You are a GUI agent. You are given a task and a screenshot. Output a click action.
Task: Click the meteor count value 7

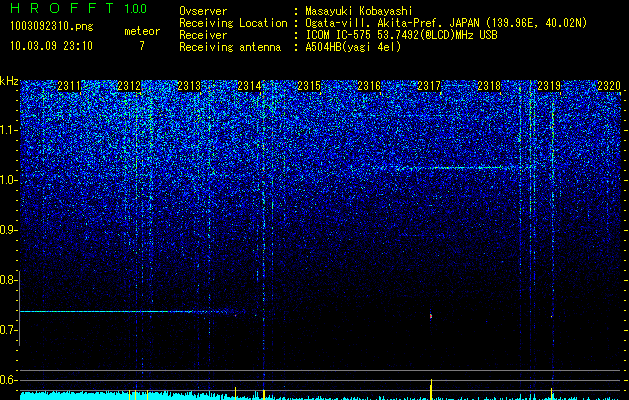[142, 46]
